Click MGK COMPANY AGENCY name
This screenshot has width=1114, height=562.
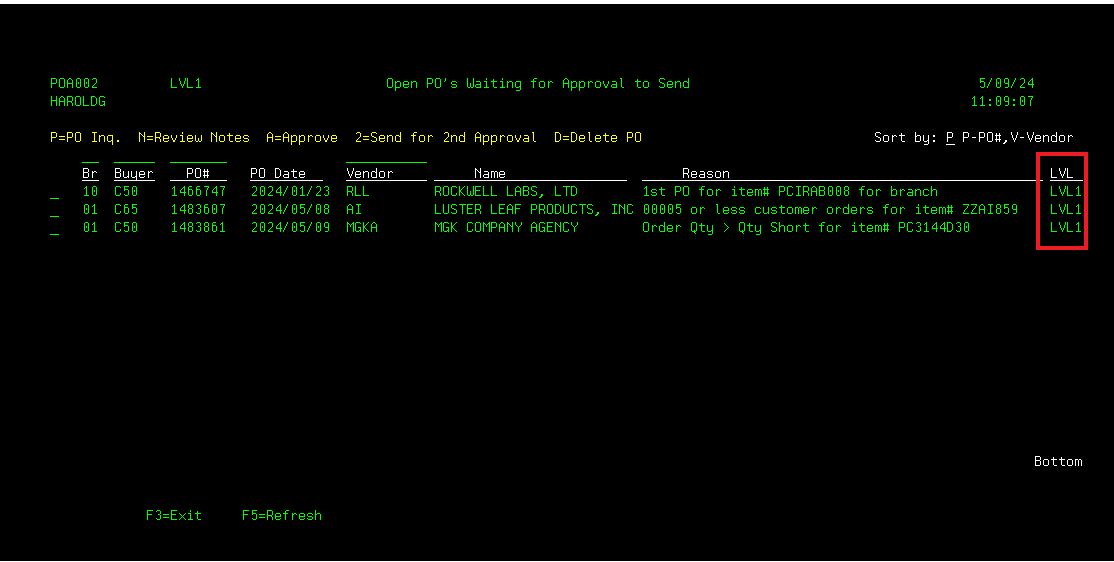coord(506,228)
